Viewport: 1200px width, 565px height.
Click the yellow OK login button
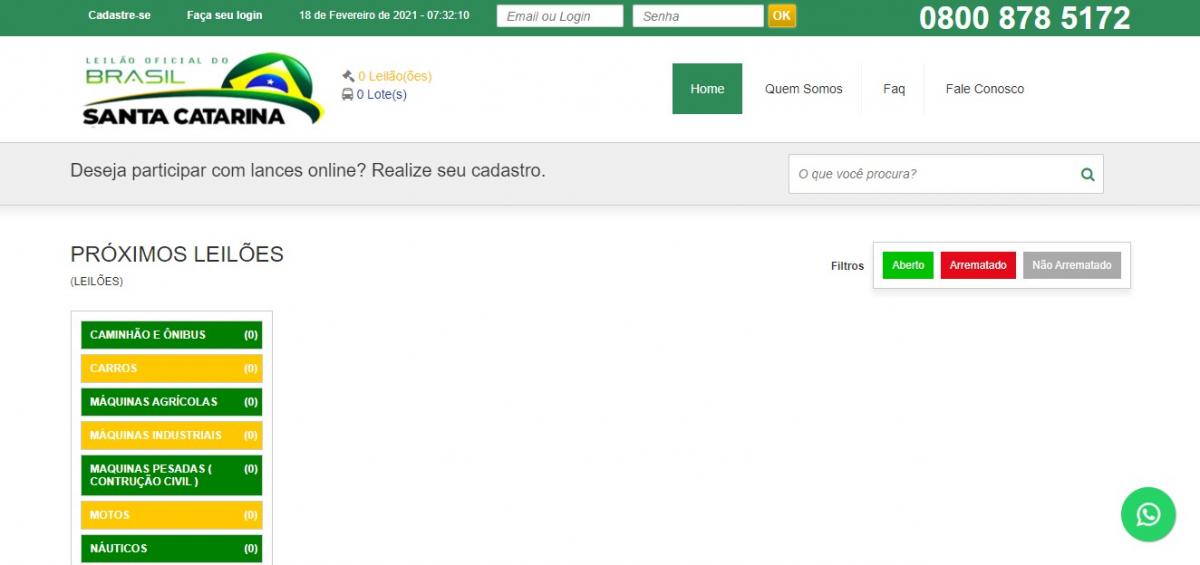pyautogui.click(x=782, y=16)
